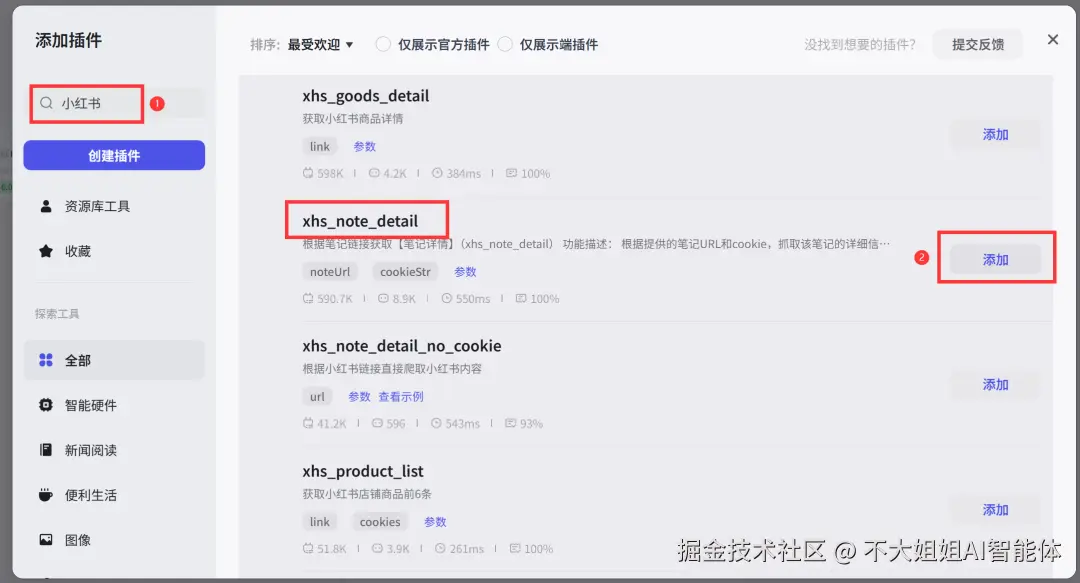
Task: Open 查看示例 link for xhs_note_detail_no_cookie
Action: pos(401,397)
